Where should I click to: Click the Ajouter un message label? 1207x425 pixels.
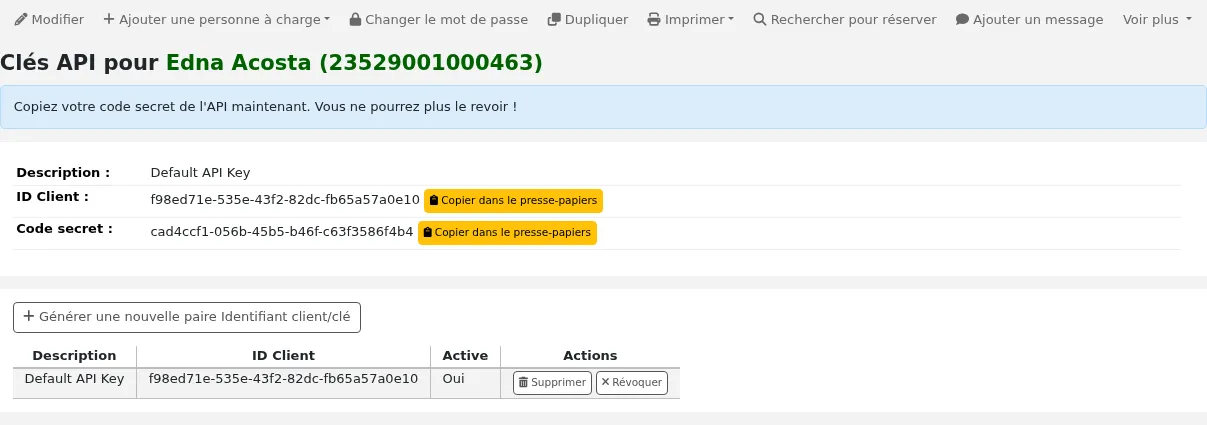(x=1038, y=19)
